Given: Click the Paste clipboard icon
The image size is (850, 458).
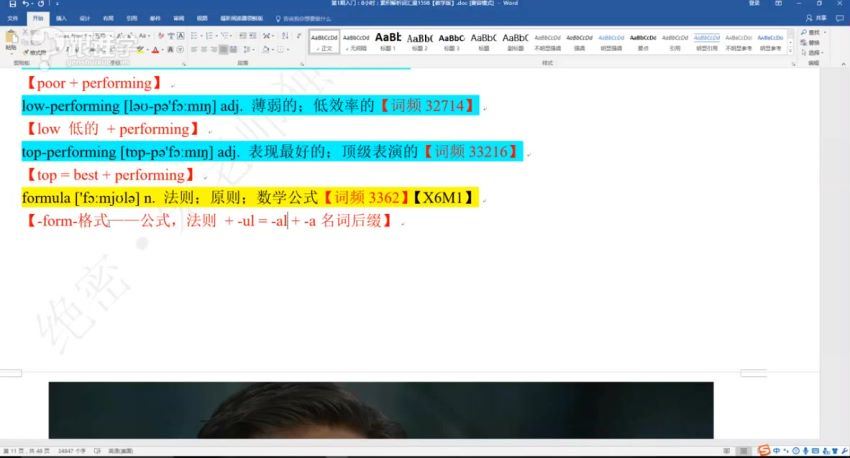Looking at the screenshot, I should click(x=11, y=37).
